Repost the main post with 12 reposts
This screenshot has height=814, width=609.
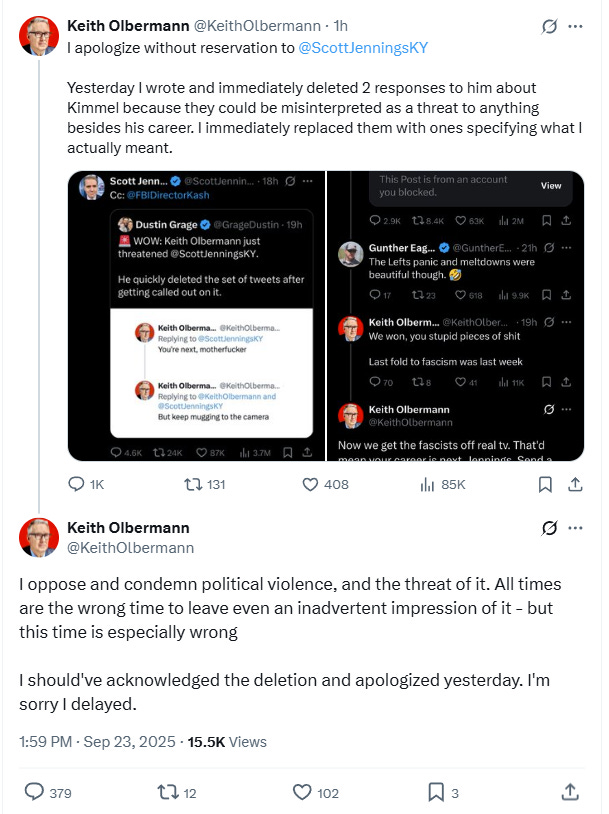pyautogui.click(x=169, y=792)
